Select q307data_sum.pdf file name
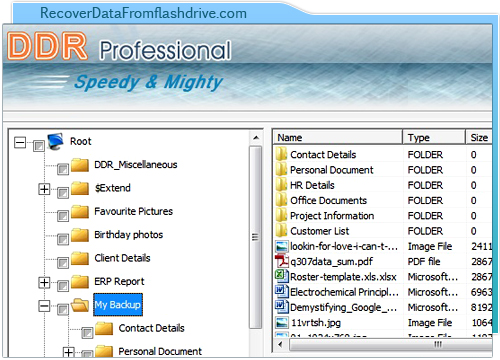Screen dimensions: 500x360 tap(331, 262)
